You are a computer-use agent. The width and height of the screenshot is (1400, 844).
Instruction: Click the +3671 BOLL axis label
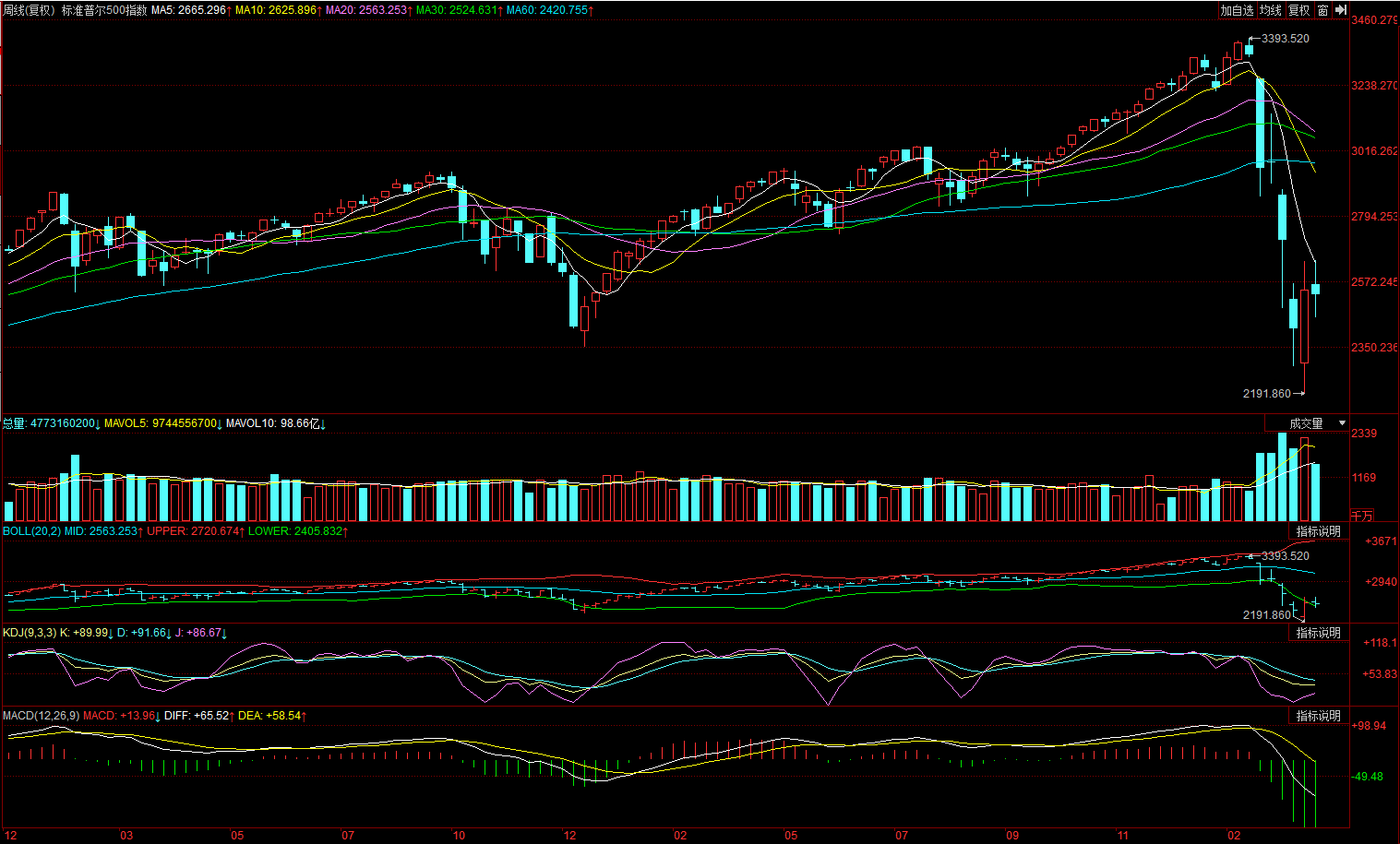tap(1382, 541)
